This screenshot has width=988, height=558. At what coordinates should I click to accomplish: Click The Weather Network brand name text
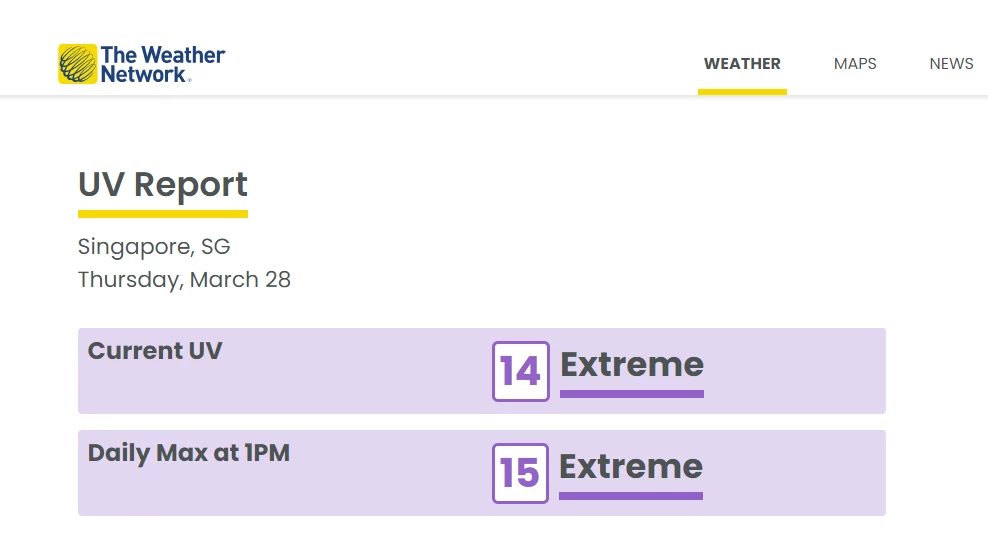(x=162, y=64)
